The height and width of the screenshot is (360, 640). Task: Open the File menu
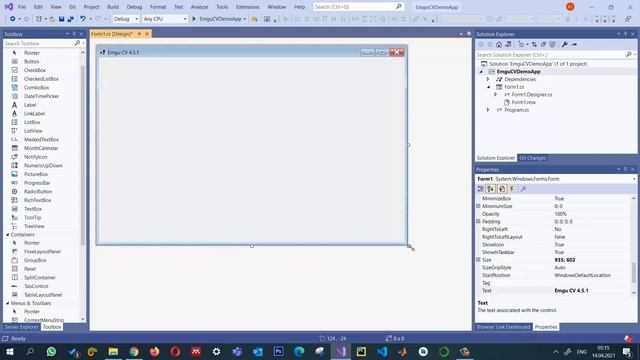tap(22, 7)
